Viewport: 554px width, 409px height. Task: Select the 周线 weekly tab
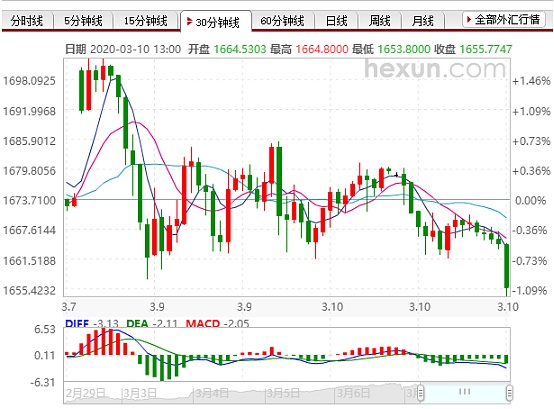(380, 20)
